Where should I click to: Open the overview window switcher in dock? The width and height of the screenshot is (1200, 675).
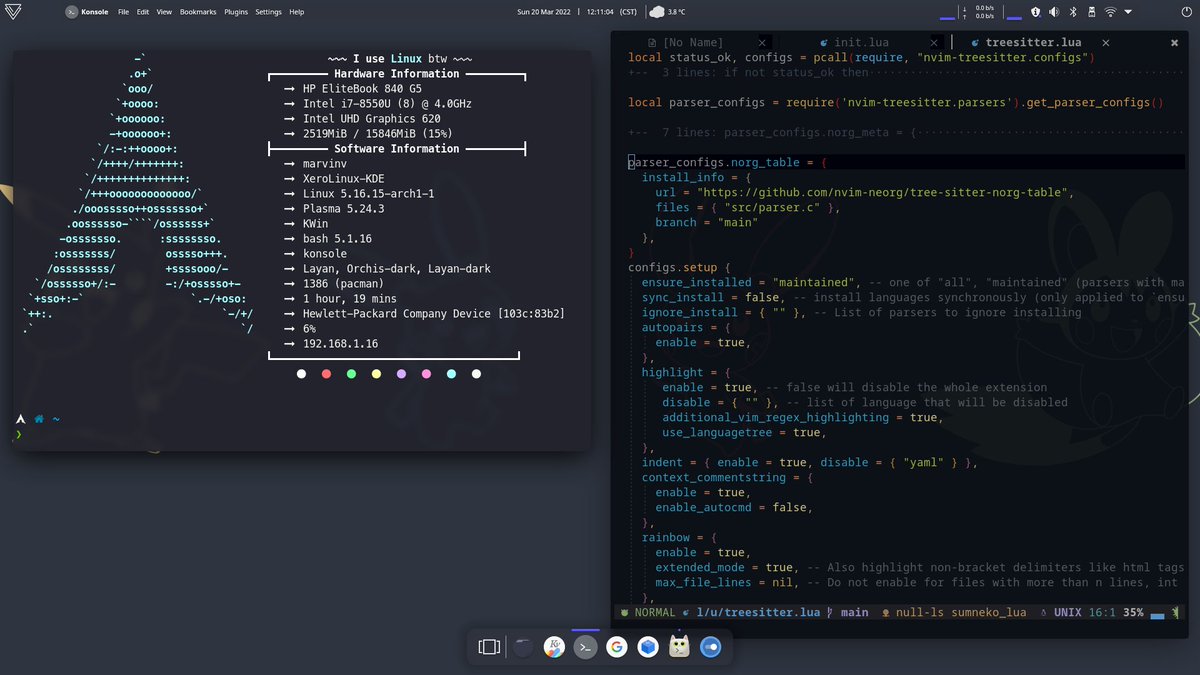point(489,647)
